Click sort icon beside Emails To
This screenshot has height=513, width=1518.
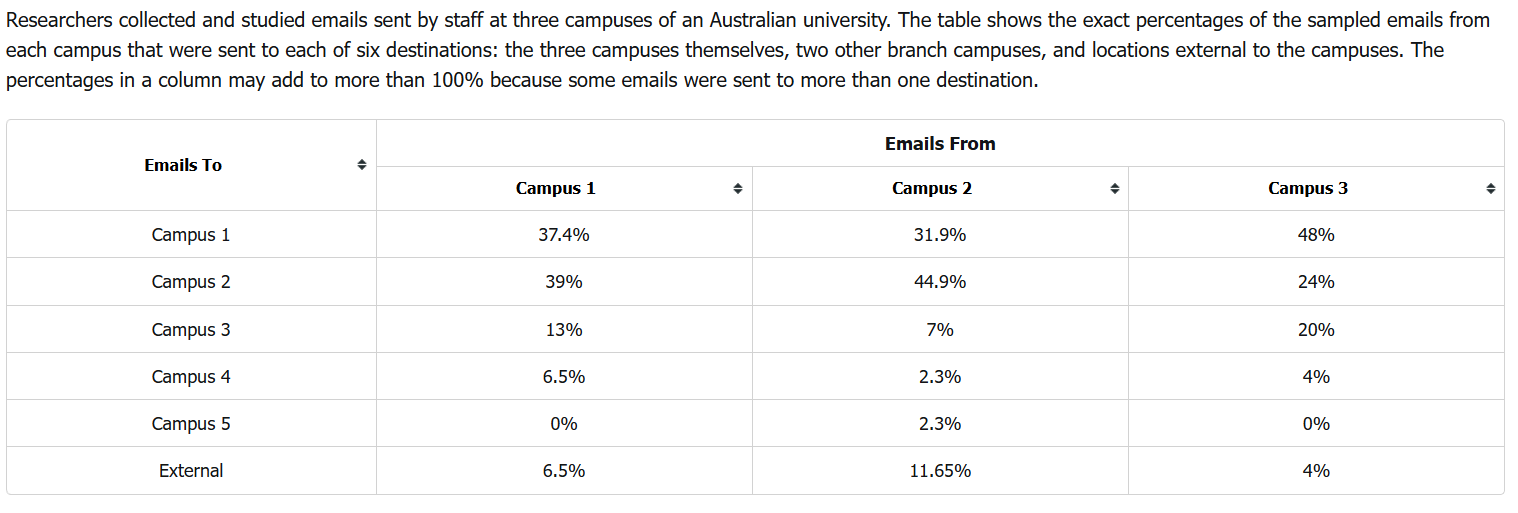pos(362,165)
